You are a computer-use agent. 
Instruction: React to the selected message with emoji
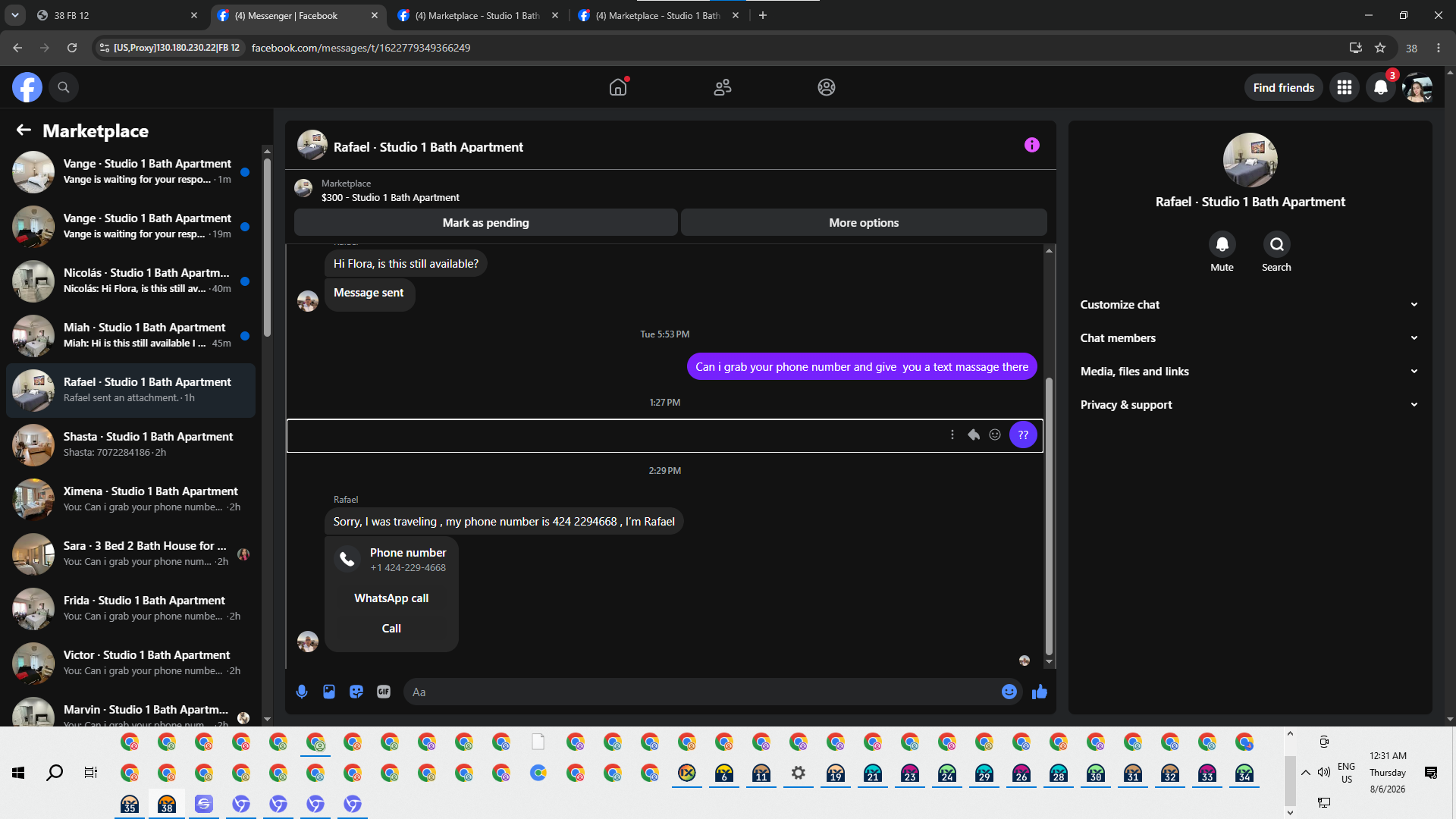[x=995, y=435]
